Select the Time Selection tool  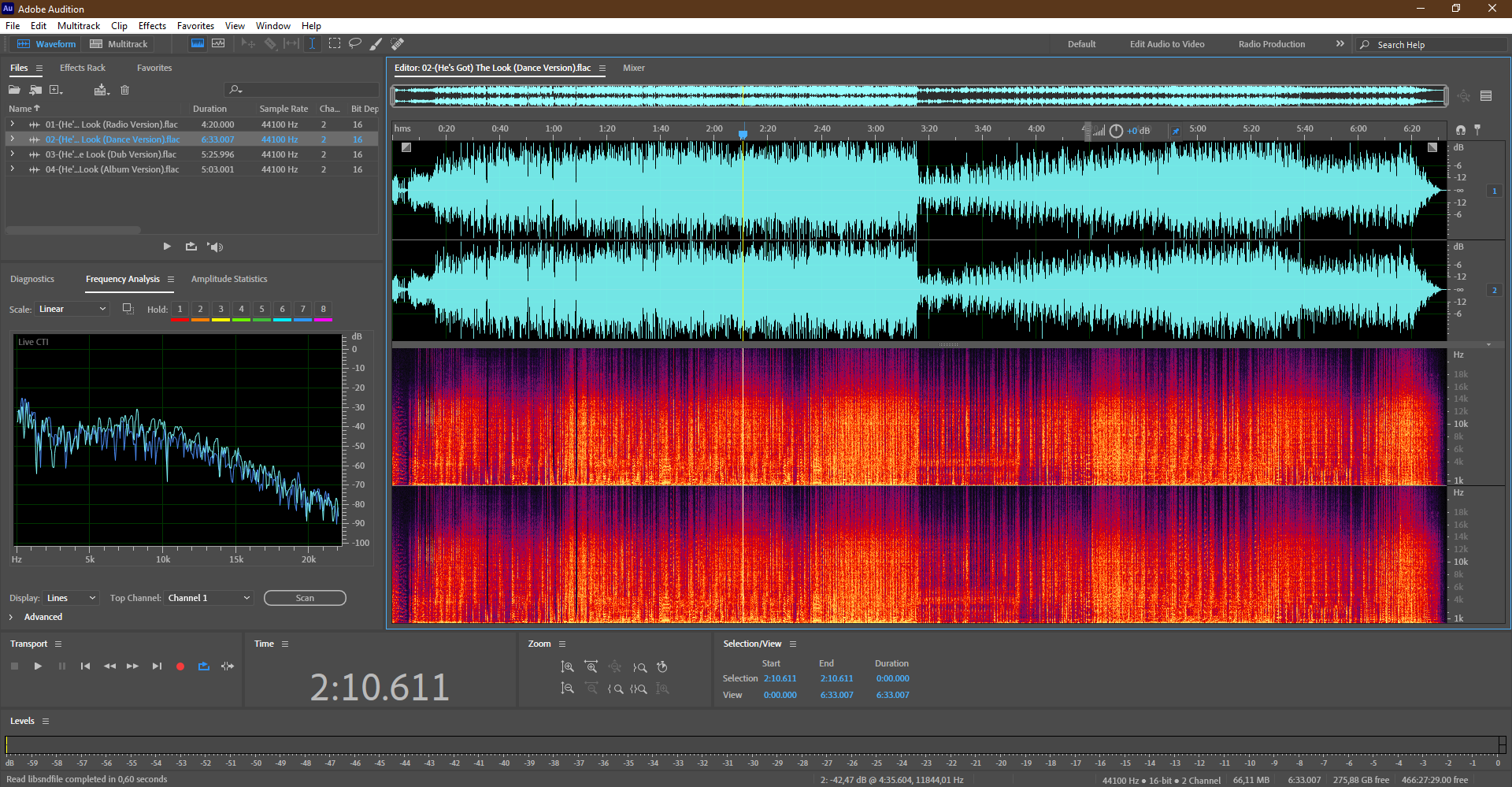(x=312, y=44)
